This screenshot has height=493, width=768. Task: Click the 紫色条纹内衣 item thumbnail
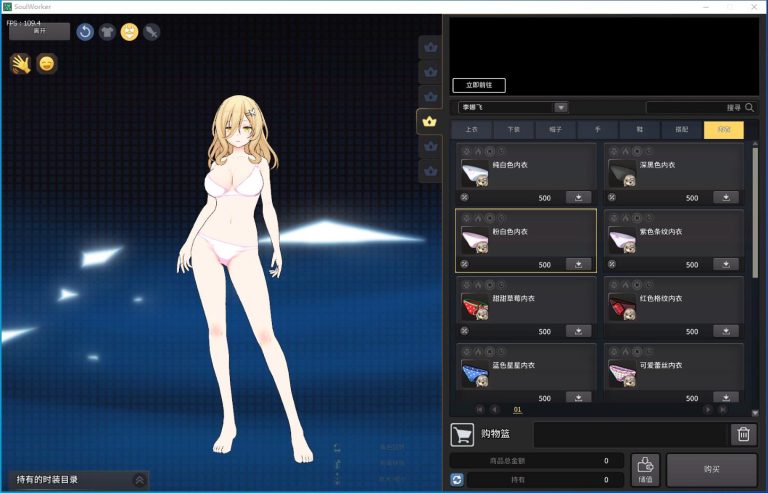pyautogui.click(x=622, y=240)
